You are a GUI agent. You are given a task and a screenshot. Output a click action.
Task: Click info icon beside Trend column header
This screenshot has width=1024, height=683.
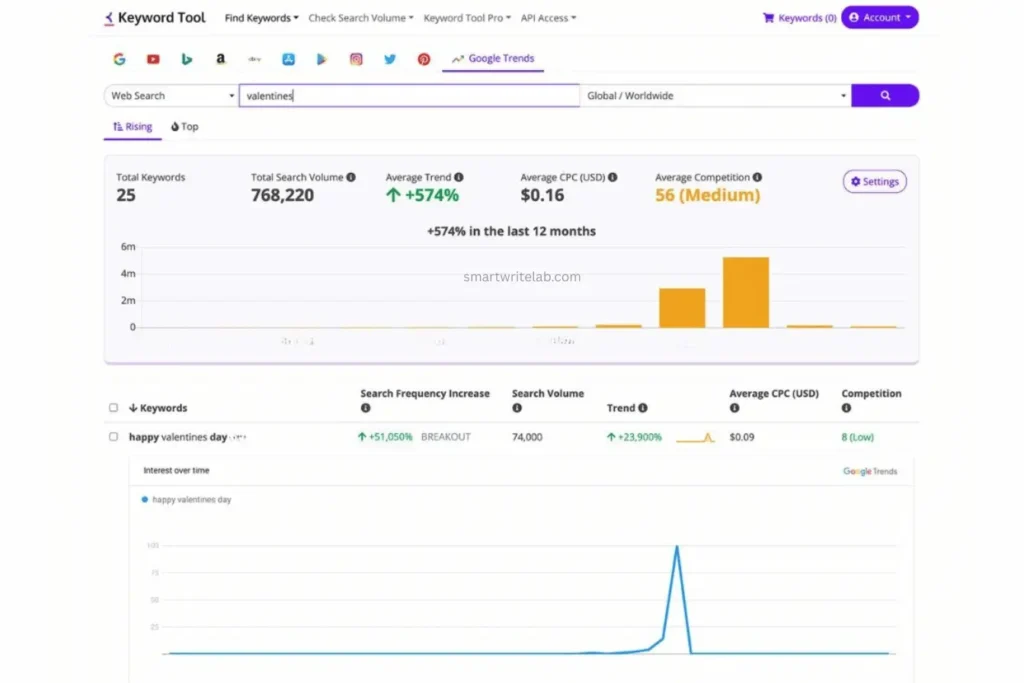click(643, 408)
